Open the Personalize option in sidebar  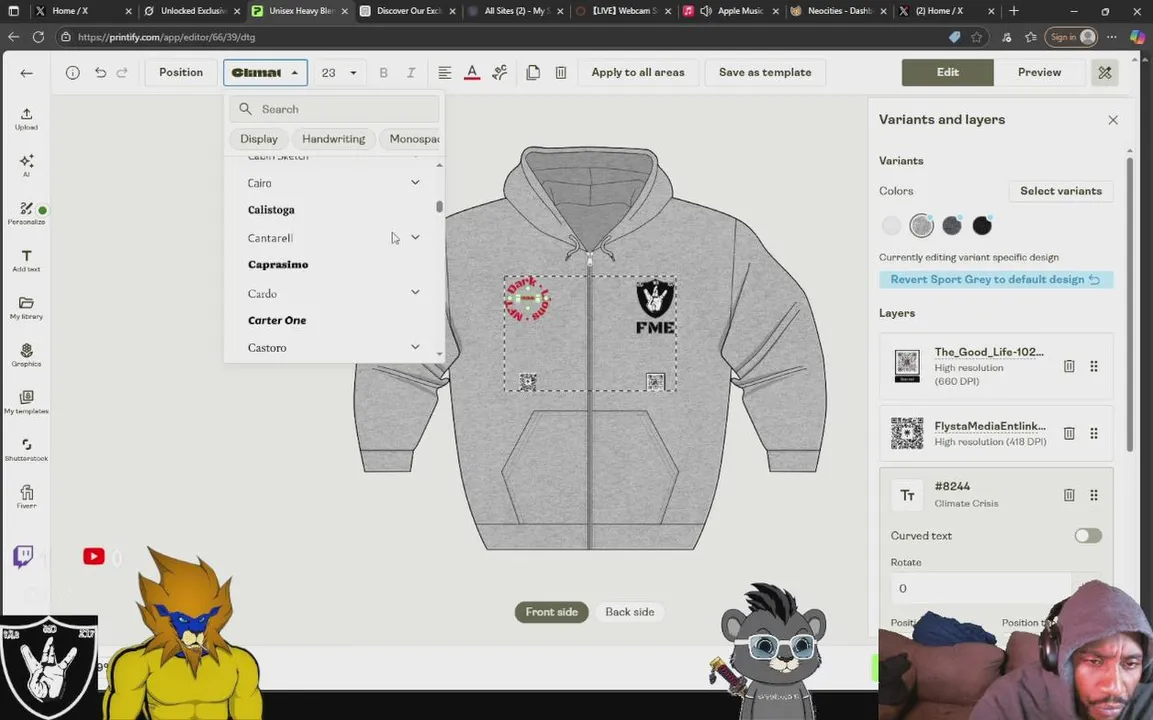pos(26,213)
